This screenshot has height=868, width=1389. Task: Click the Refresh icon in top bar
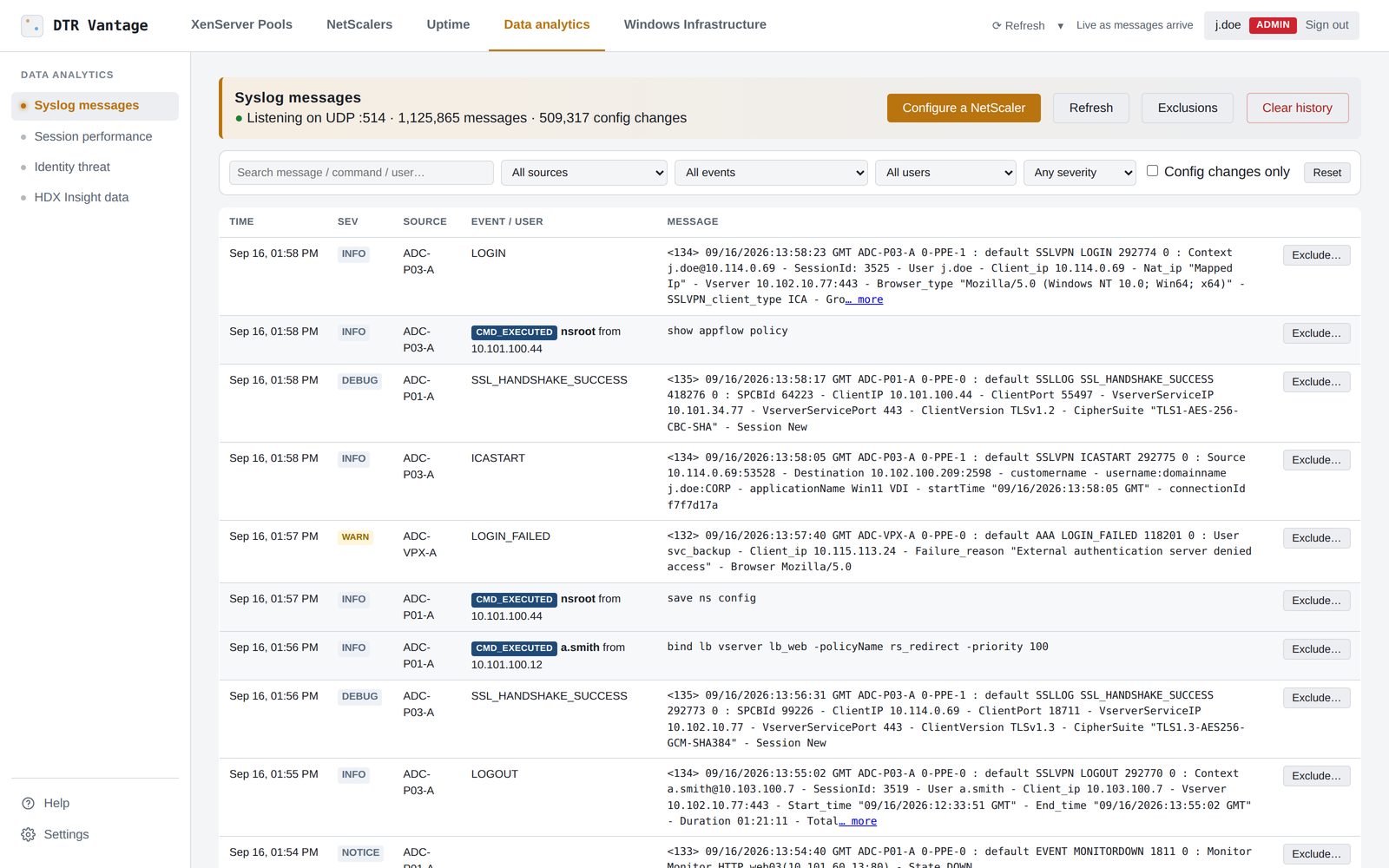pos(1018,25)
